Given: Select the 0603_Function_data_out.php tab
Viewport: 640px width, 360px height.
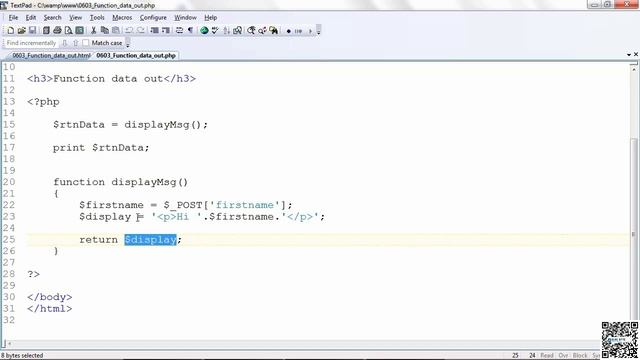Looking at the screenshot, I should [136, 55].
